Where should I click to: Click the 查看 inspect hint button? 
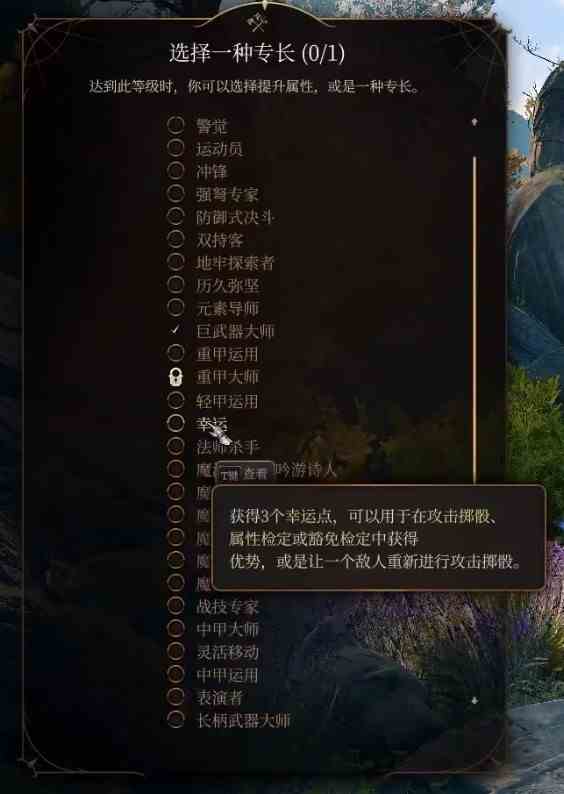(245, 473)
